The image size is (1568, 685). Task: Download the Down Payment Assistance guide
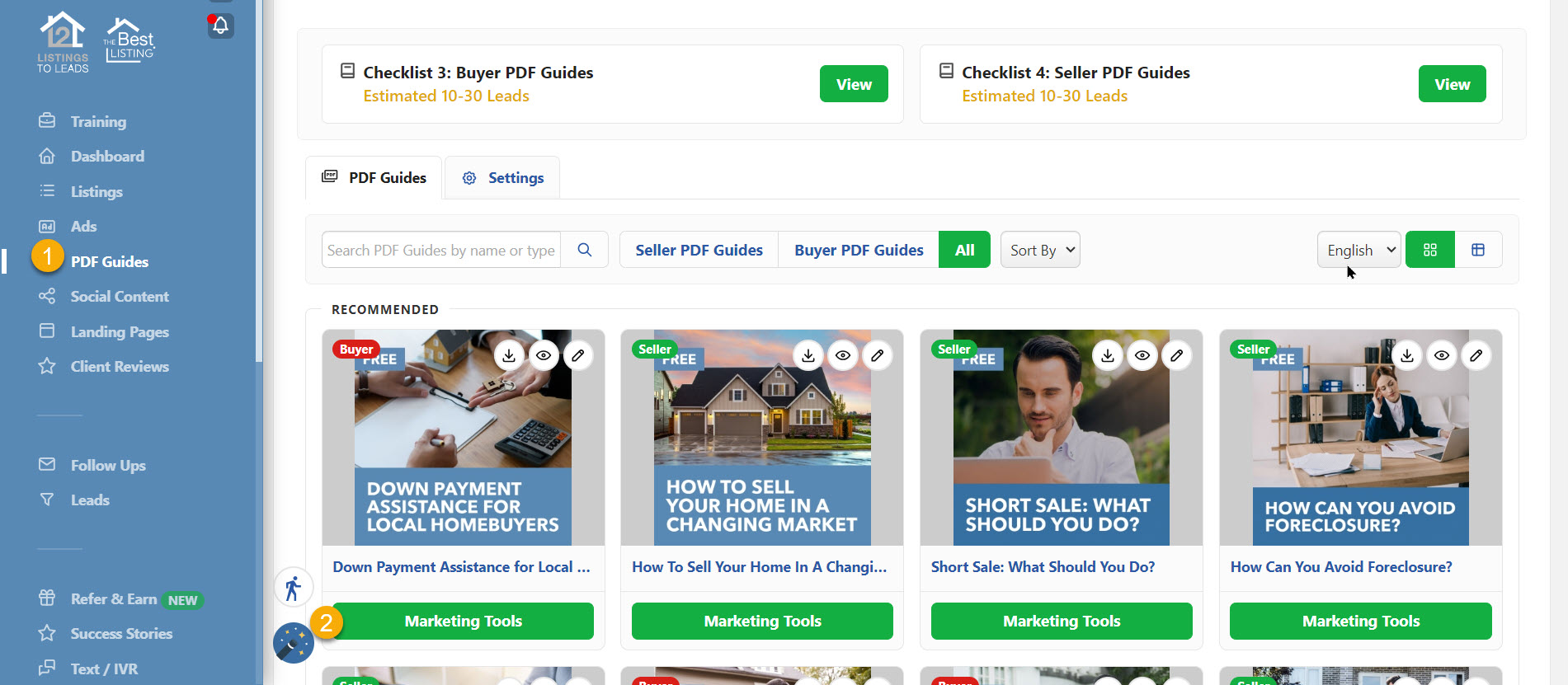coord(509,355)
